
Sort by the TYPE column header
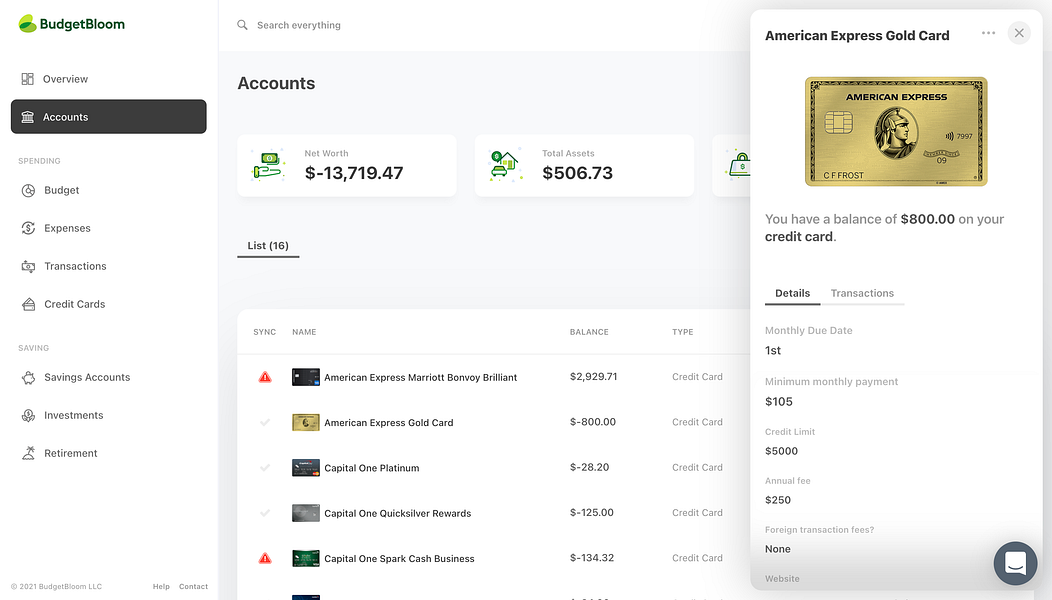click(682, 332)
